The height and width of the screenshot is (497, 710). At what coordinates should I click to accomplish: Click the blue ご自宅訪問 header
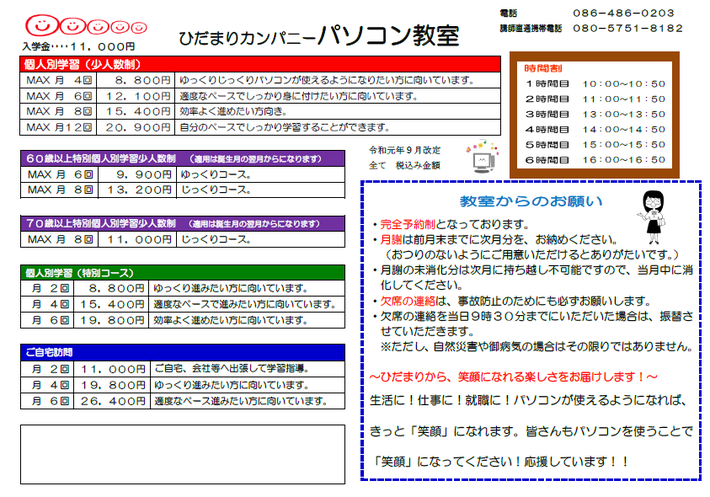tap(182, 352)
